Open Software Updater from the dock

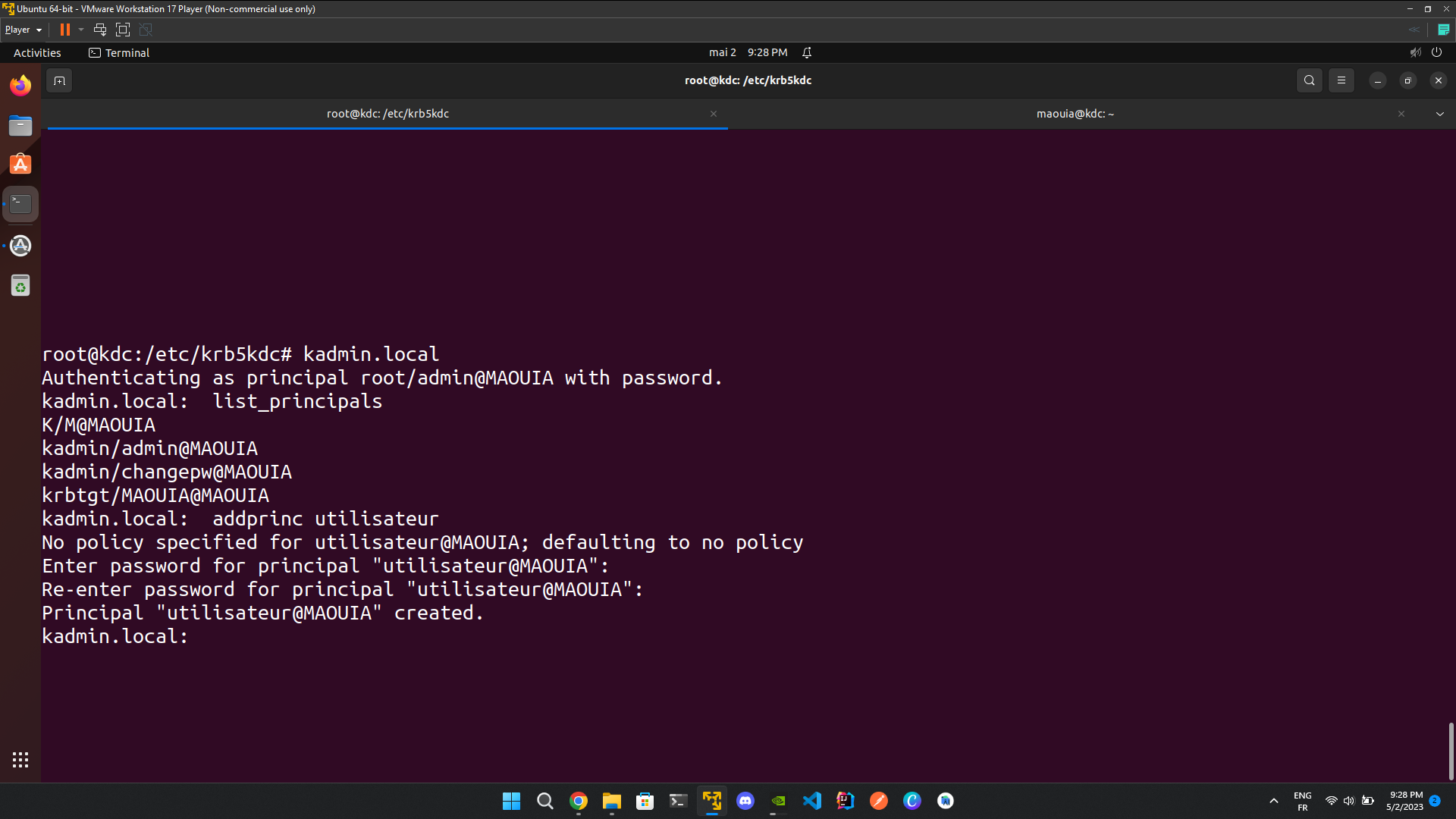click(20, 246)
